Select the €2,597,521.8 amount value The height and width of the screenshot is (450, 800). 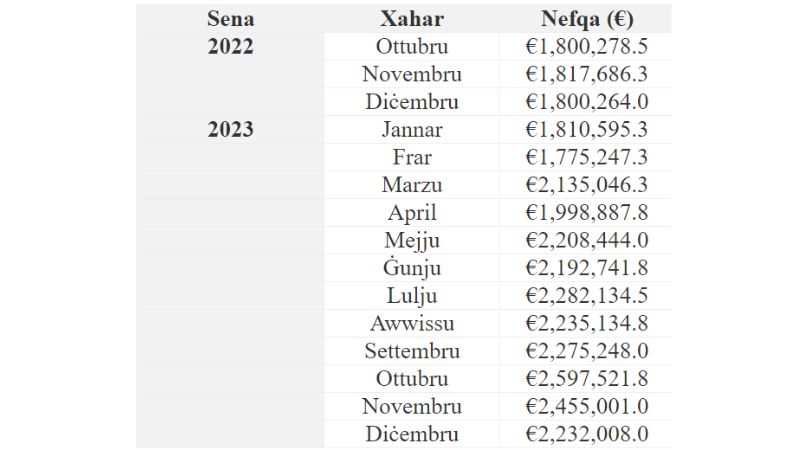[x=585, y=379]
